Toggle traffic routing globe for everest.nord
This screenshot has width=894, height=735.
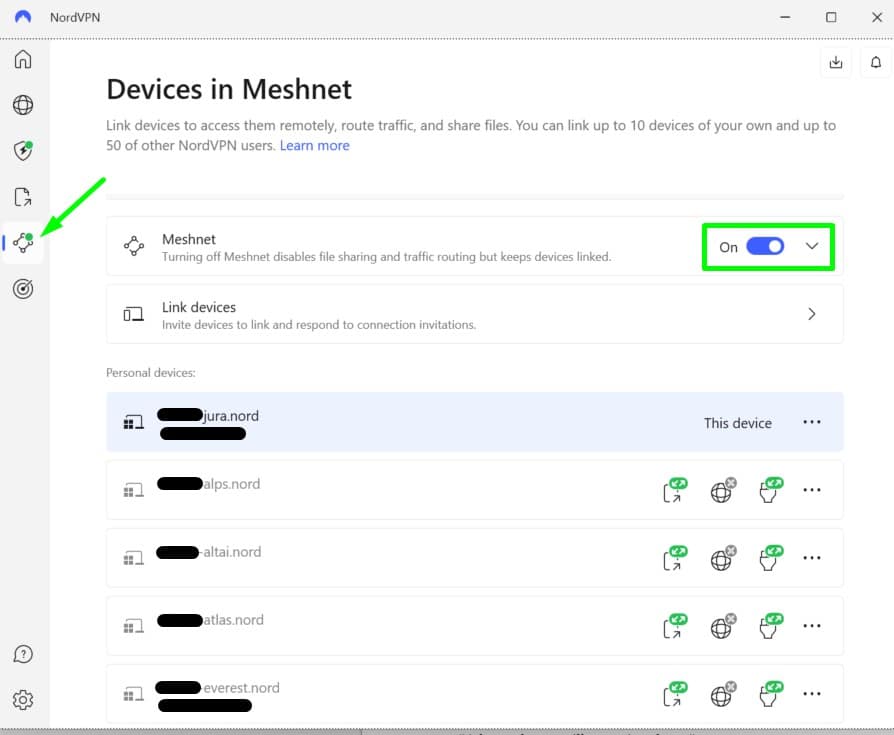click(723, 694)
